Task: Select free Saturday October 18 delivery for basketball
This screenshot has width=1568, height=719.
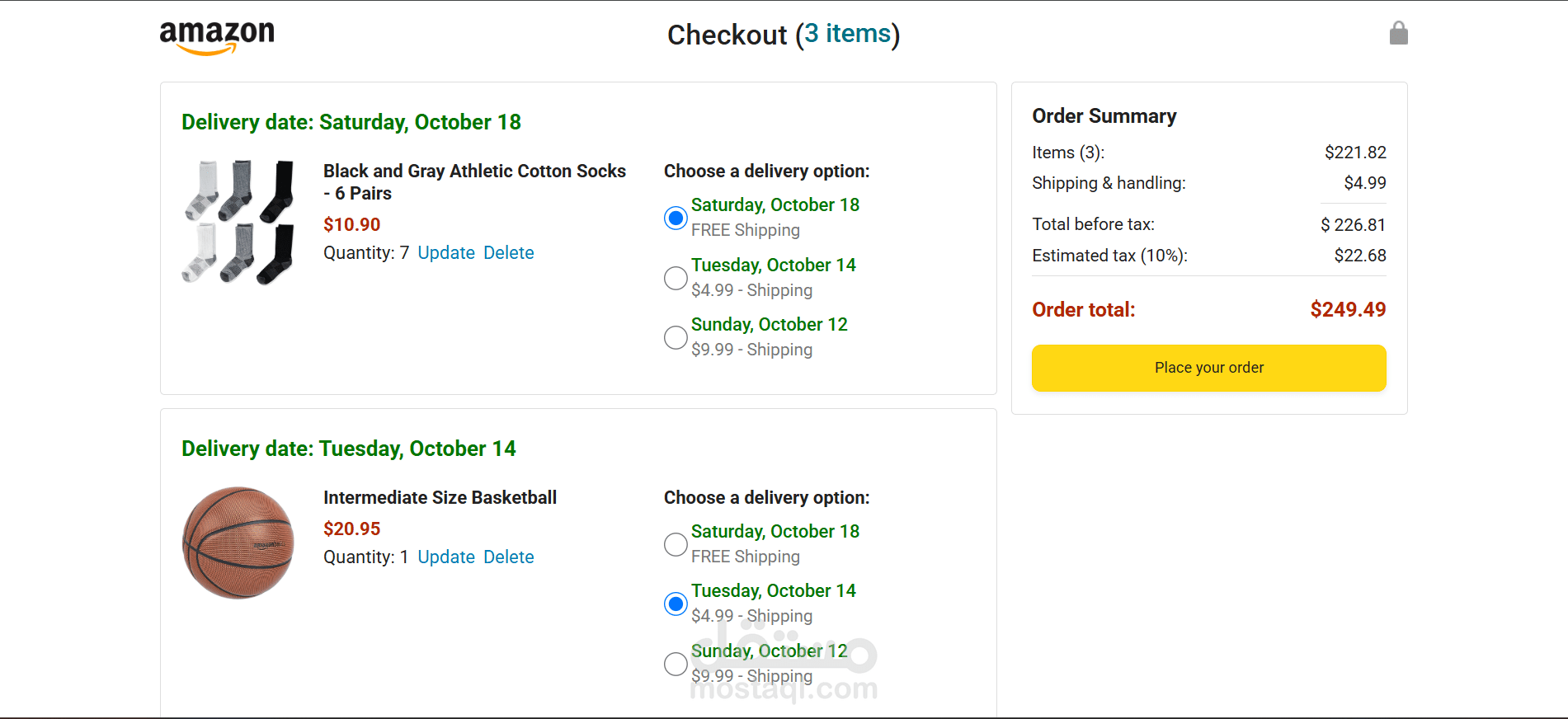Action: (676, 544)
